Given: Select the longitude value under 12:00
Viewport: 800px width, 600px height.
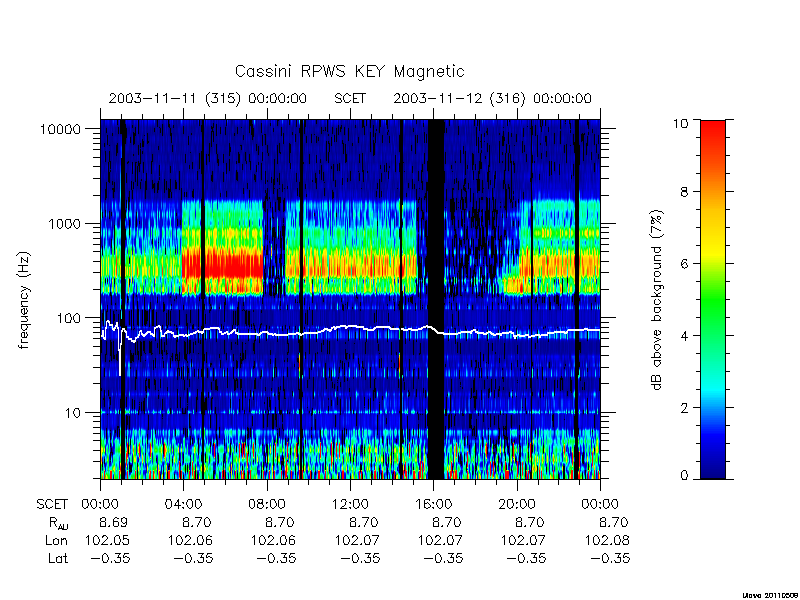Looking at the screenshot, I should [x=357, y=540].
